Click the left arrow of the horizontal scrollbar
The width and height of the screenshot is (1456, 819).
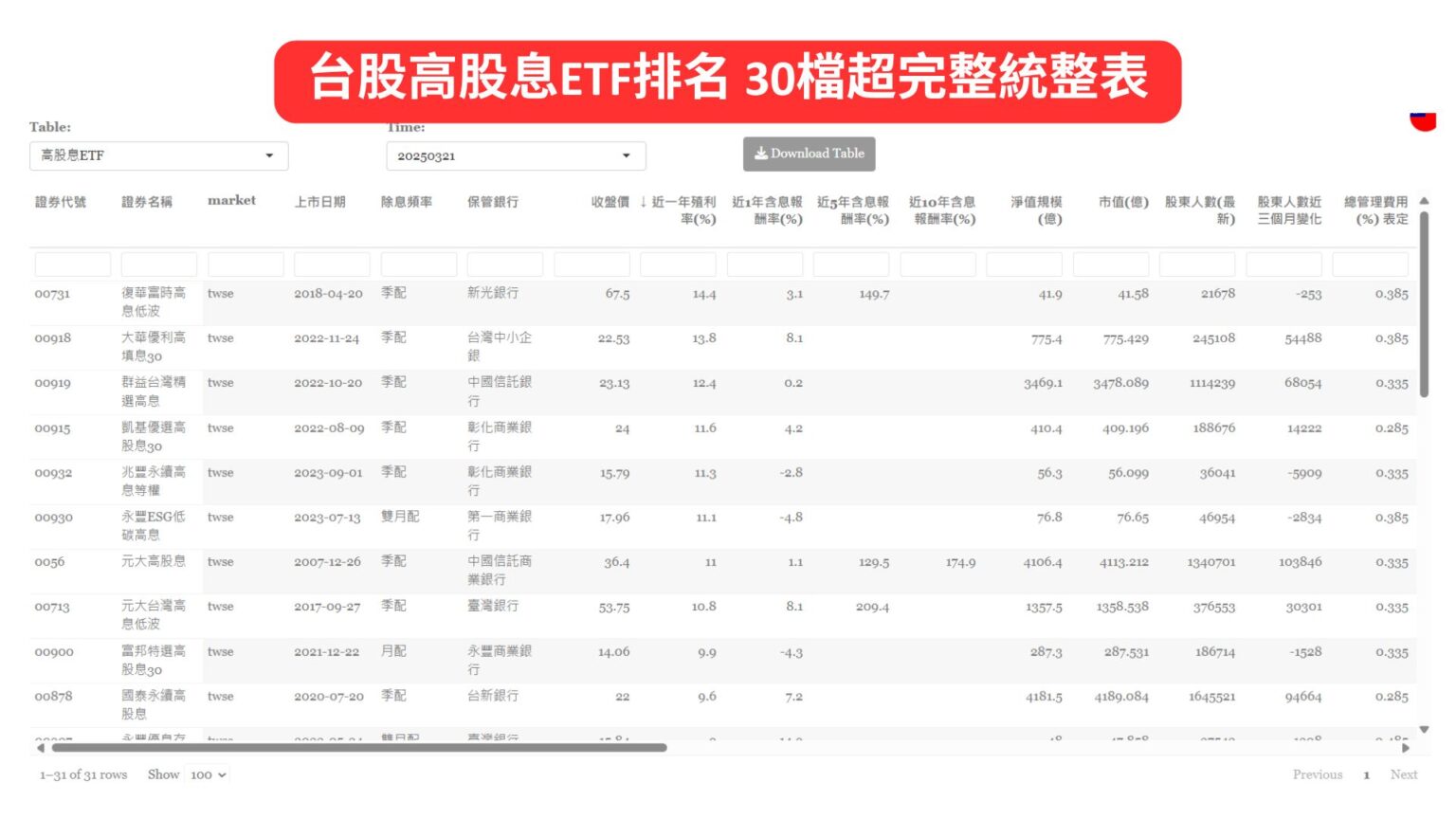39,747
